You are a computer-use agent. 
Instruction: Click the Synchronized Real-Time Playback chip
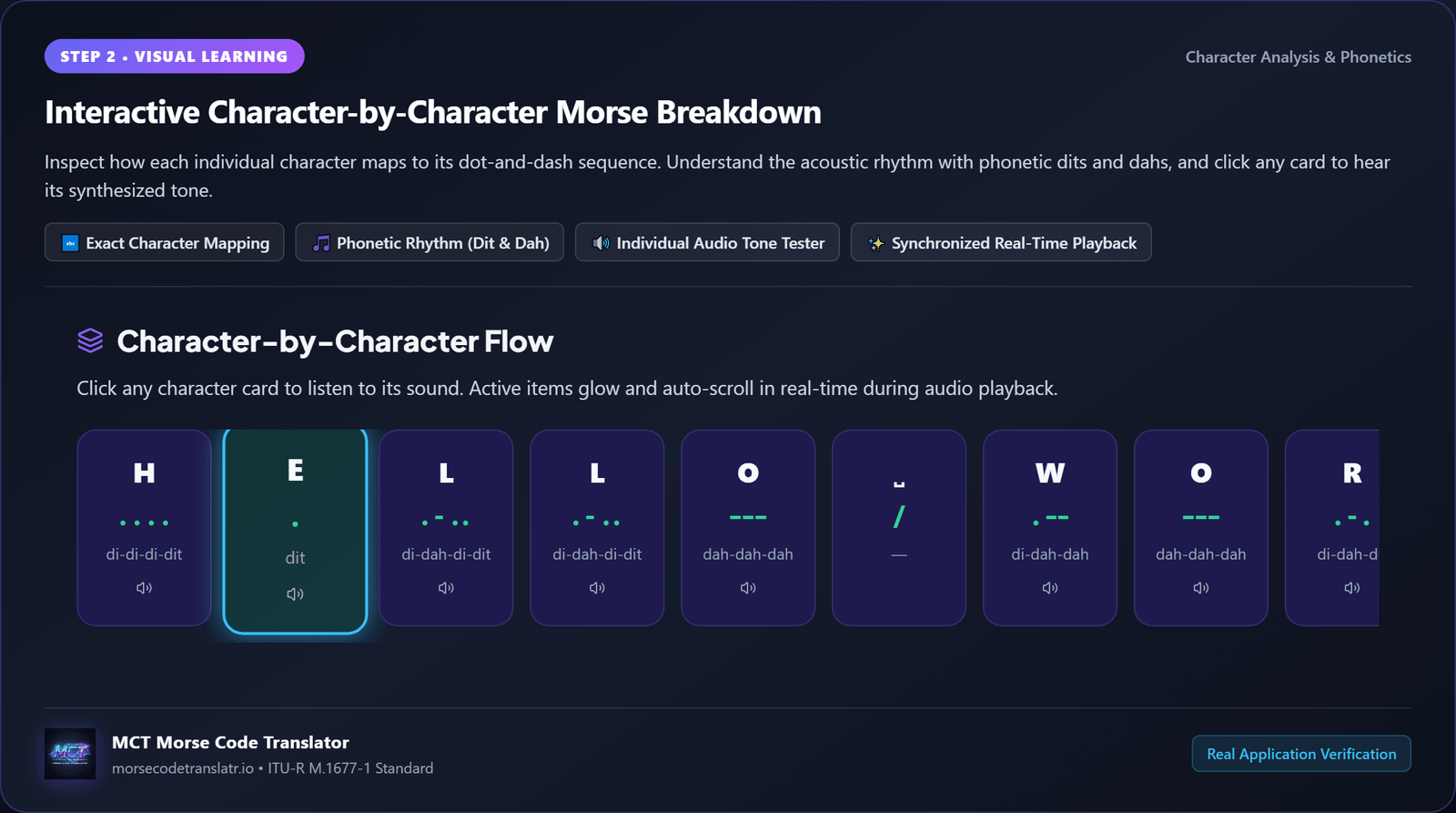pyautogui.click(x=1001, y=242)
